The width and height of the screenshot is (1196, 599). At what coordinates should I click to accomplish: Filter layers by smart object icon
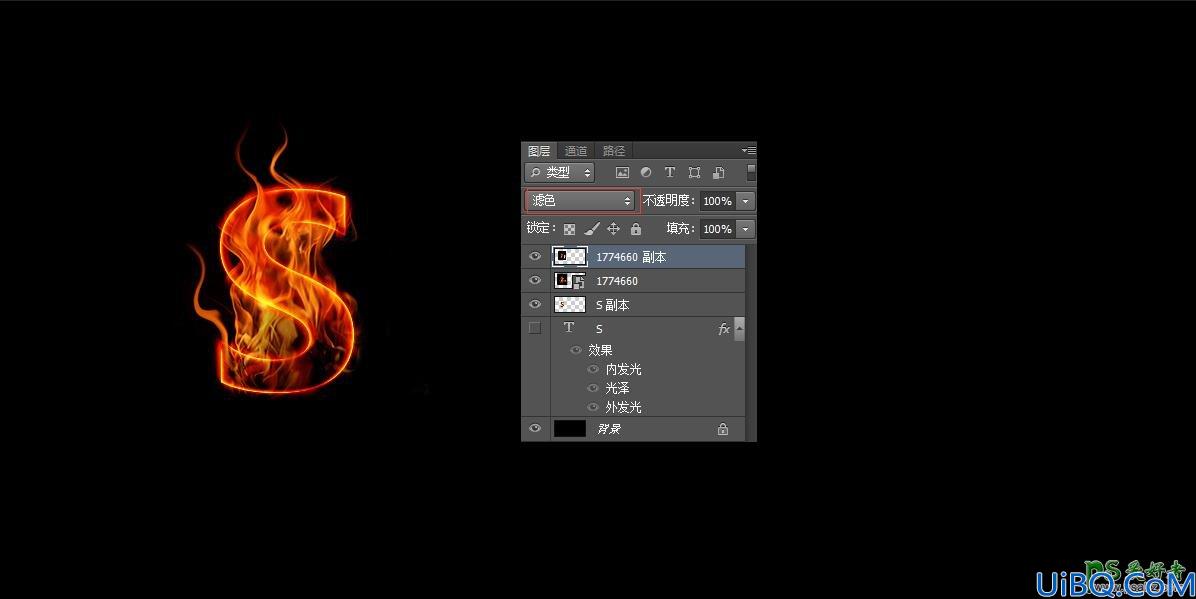point(719,172)
